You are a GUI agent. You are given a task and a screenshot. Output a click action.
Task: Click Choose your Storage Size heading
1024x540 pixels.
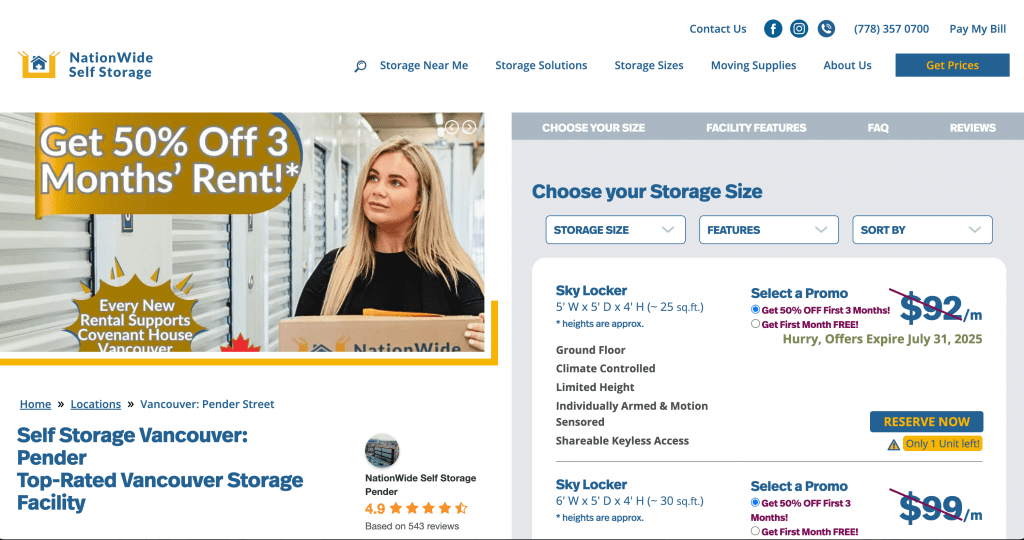(647, 191)
